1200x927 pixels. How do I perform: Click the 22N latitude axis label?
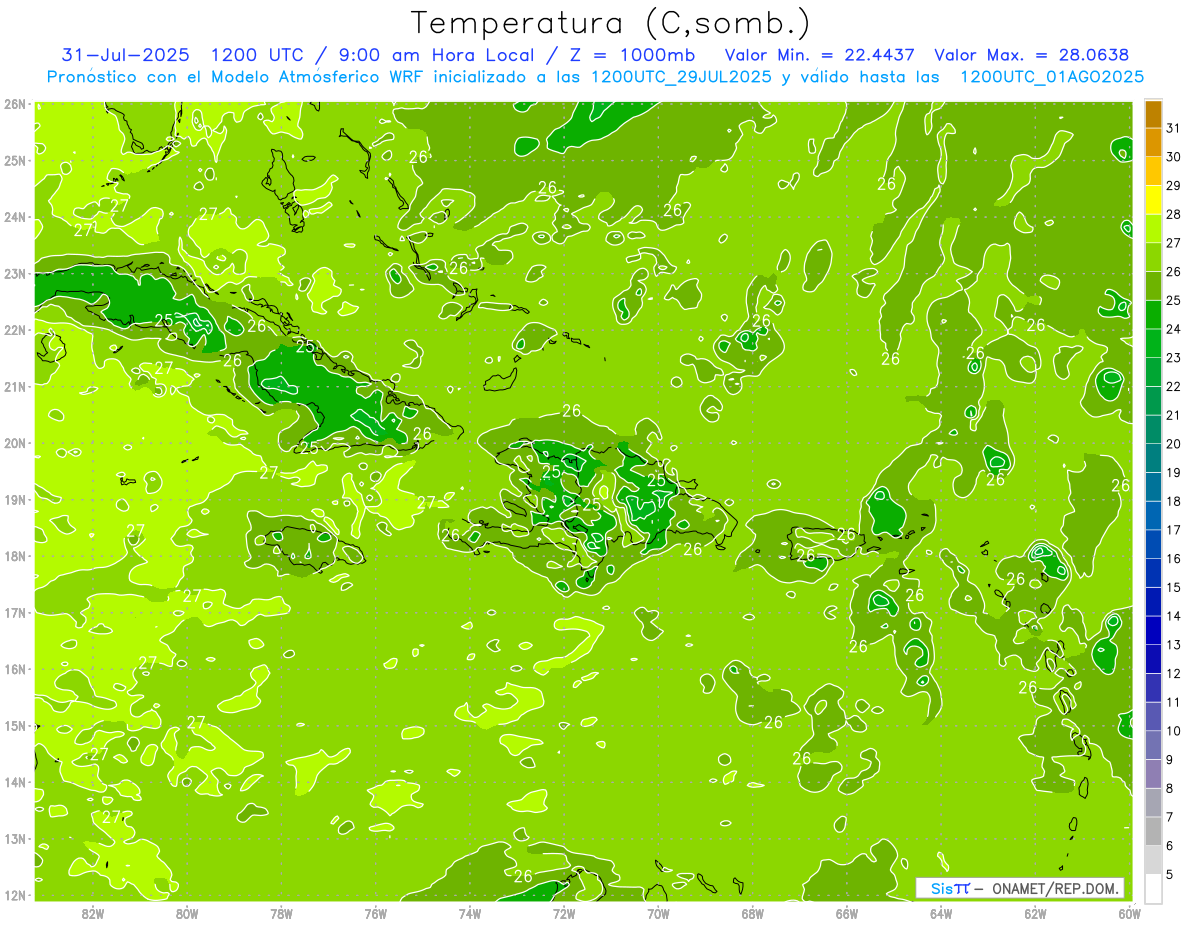point(14,330)
